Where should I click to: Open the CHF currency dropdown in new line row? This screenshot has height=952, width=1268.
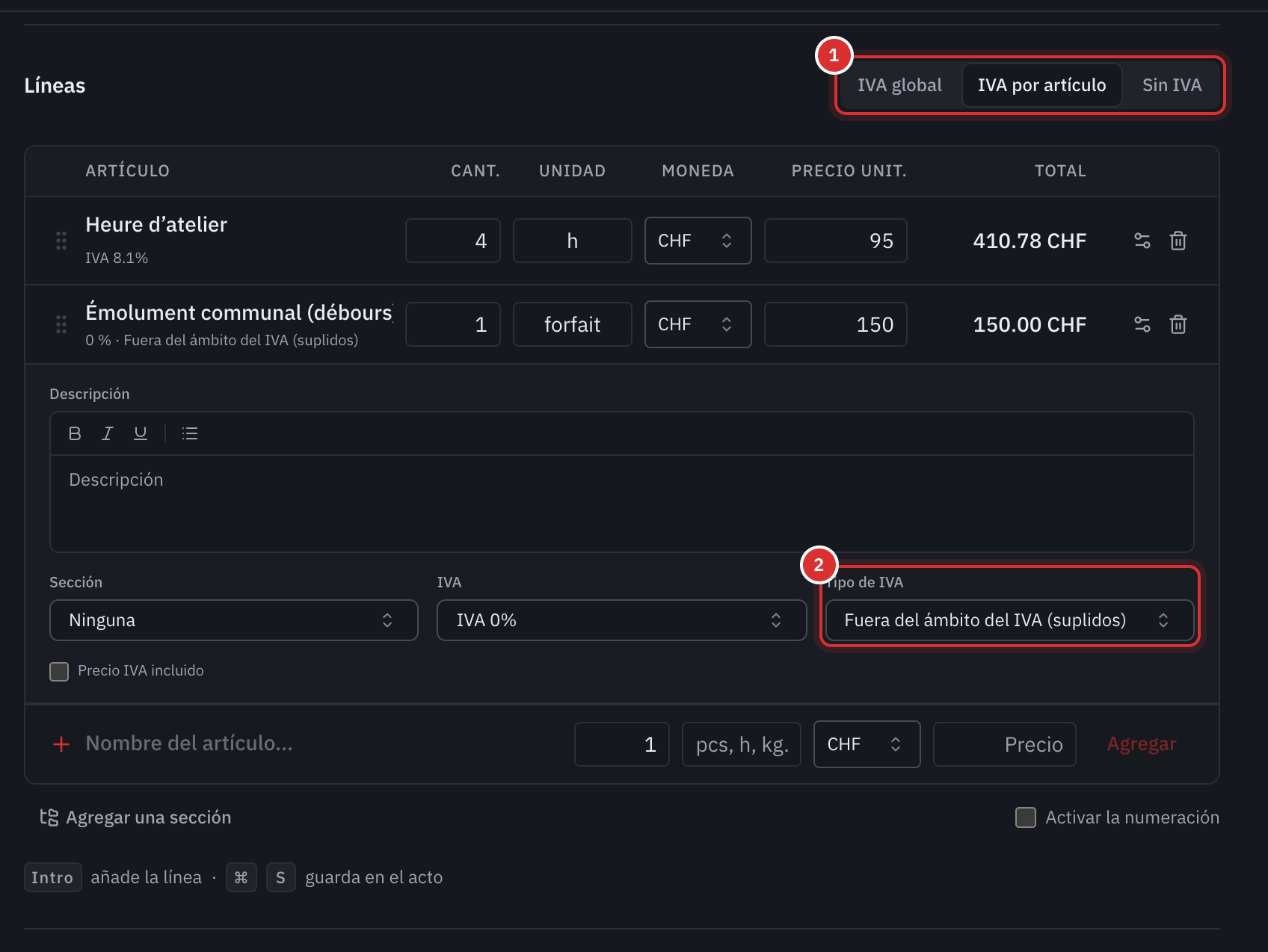[867, 744]
